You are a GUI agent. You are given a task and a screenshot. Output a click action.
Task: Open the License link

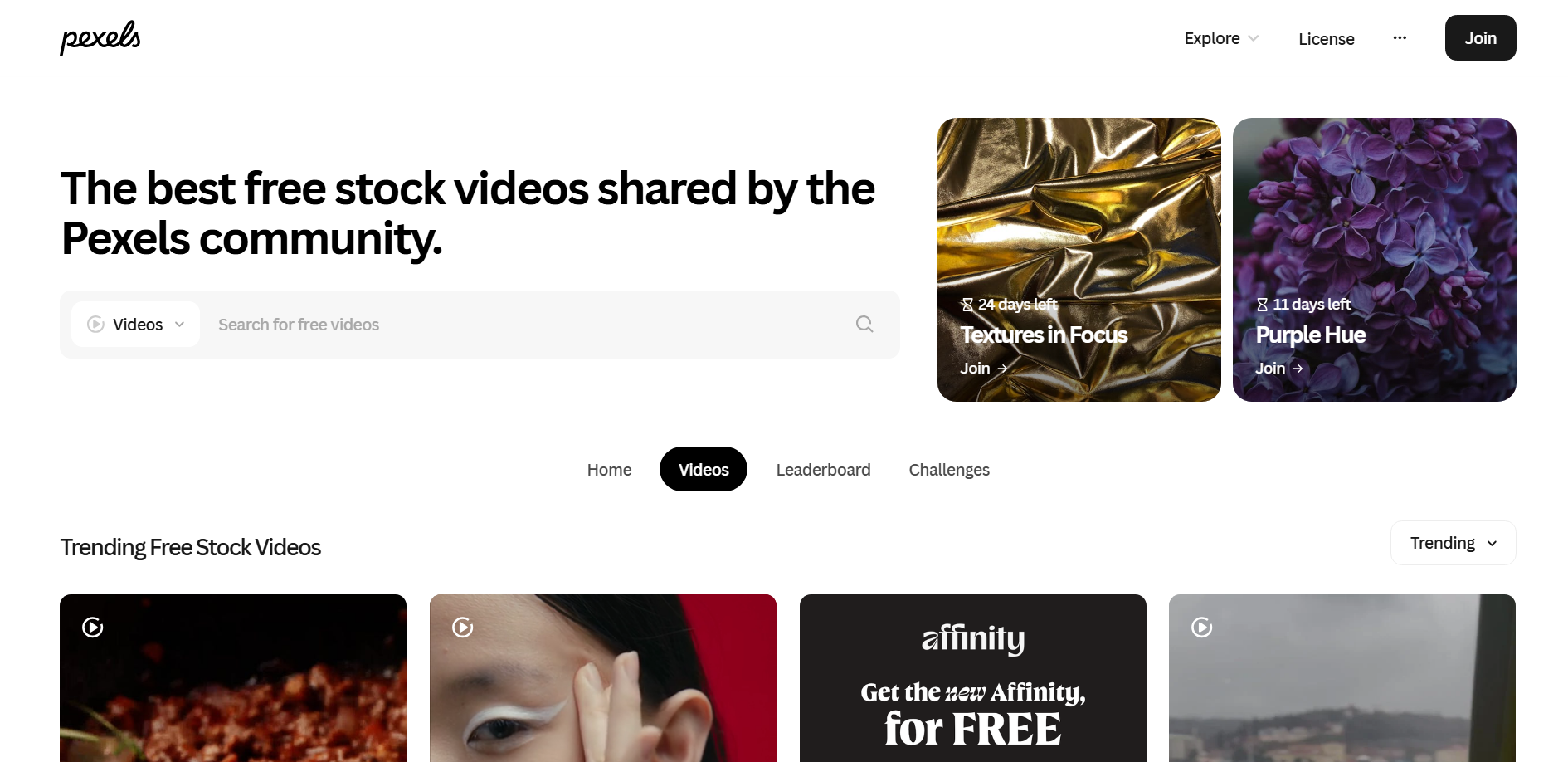pyautogui.click(x=1326, y=39)
